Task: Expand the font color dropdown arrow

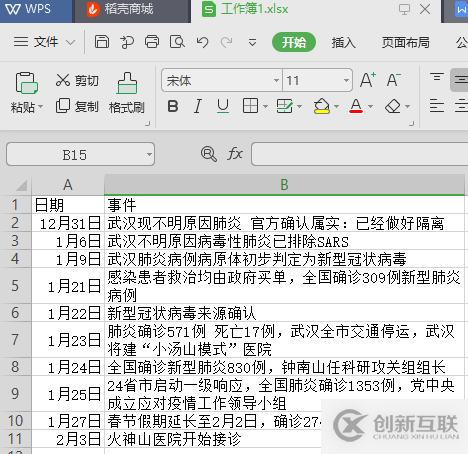Action: coord(370,107)
